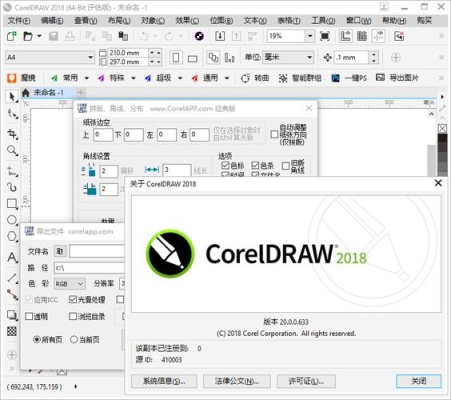Click the Paste clipboard icon

[x=123, y=36]
